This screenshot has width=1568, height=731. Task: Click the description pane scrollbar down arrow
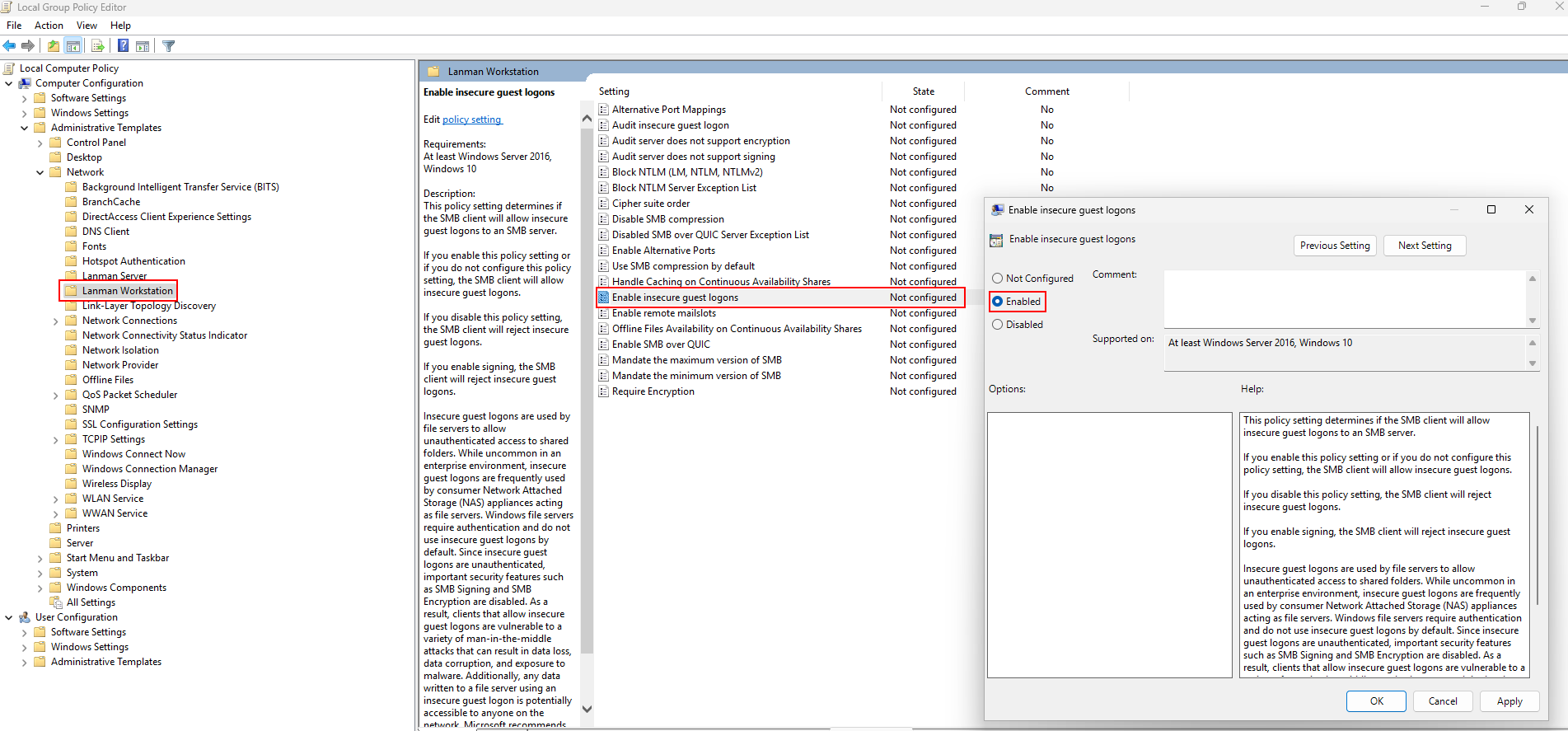point(587,709)
